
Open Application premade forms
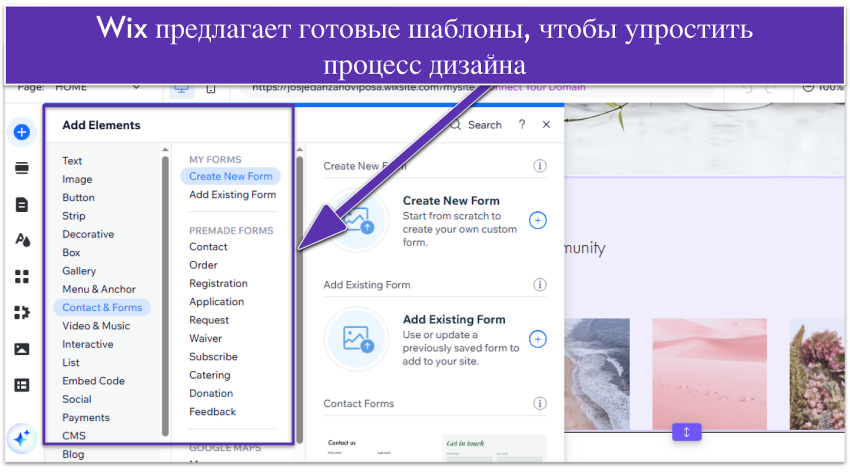[216, 302]
